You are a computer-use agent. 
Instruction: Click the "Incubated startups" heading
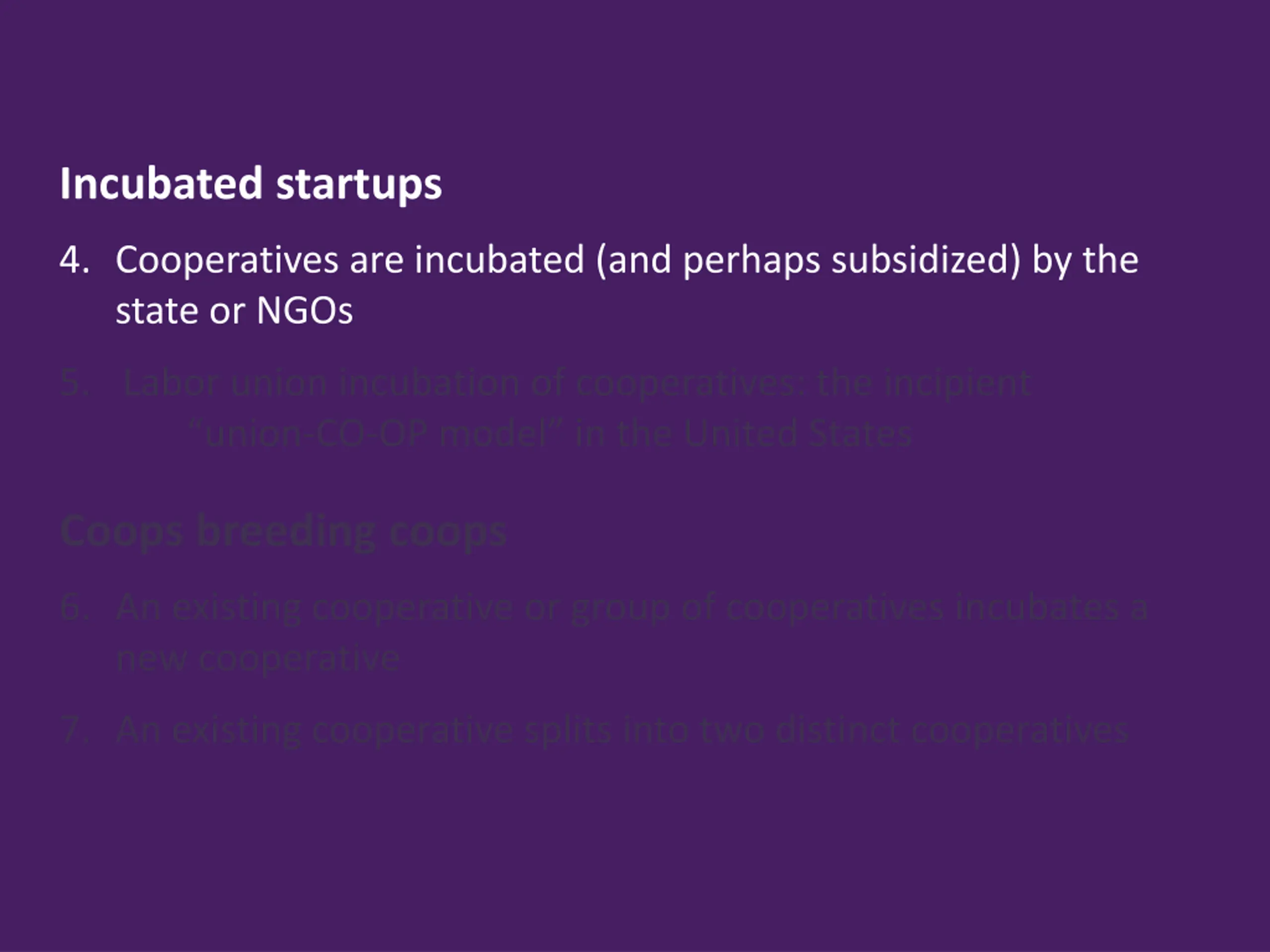pyautogui.click(x=251, y=185)
